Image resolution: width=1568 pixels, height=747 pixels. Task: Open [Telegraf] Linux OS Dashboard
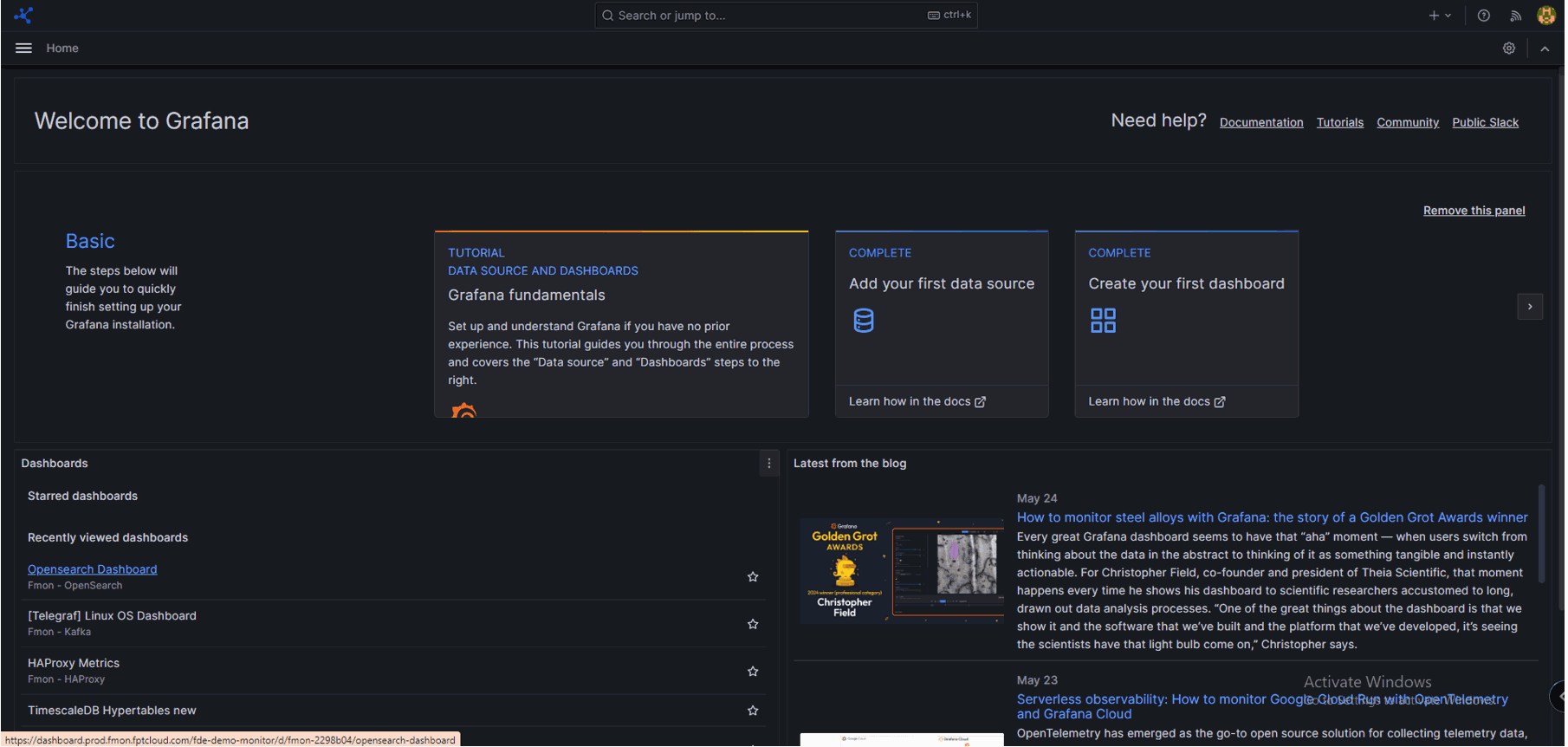point(112,616)
